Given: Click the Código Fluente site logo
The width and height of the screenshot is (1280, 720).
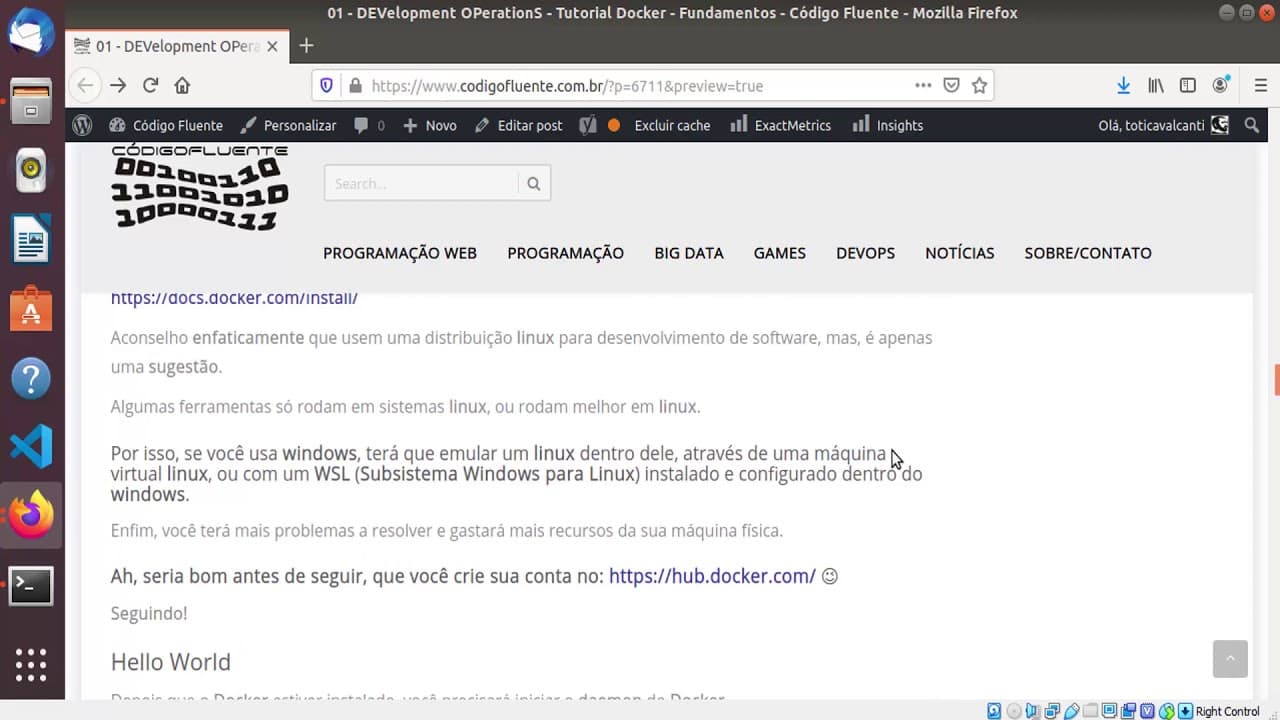Looking at the screenshot, I should point(200,187).
